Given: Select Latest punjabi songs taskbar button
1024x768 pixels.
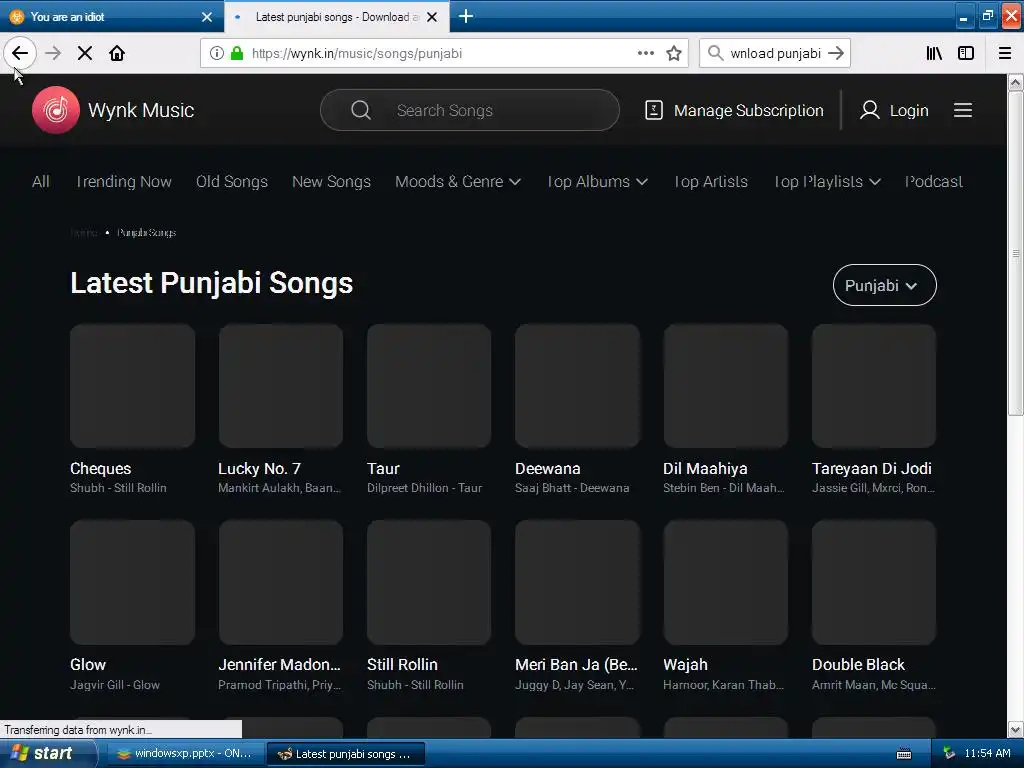Looking at the screenshot, I should (346, 754).
